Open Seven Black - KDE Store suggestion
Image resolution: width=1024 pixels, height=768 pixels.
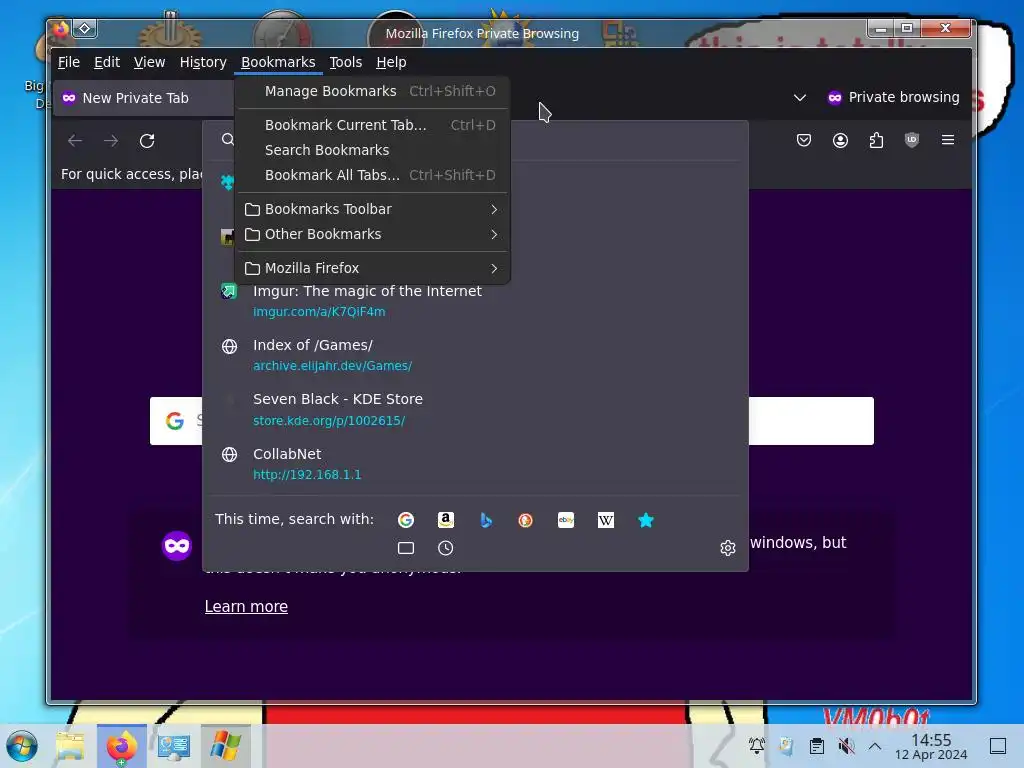475,409
